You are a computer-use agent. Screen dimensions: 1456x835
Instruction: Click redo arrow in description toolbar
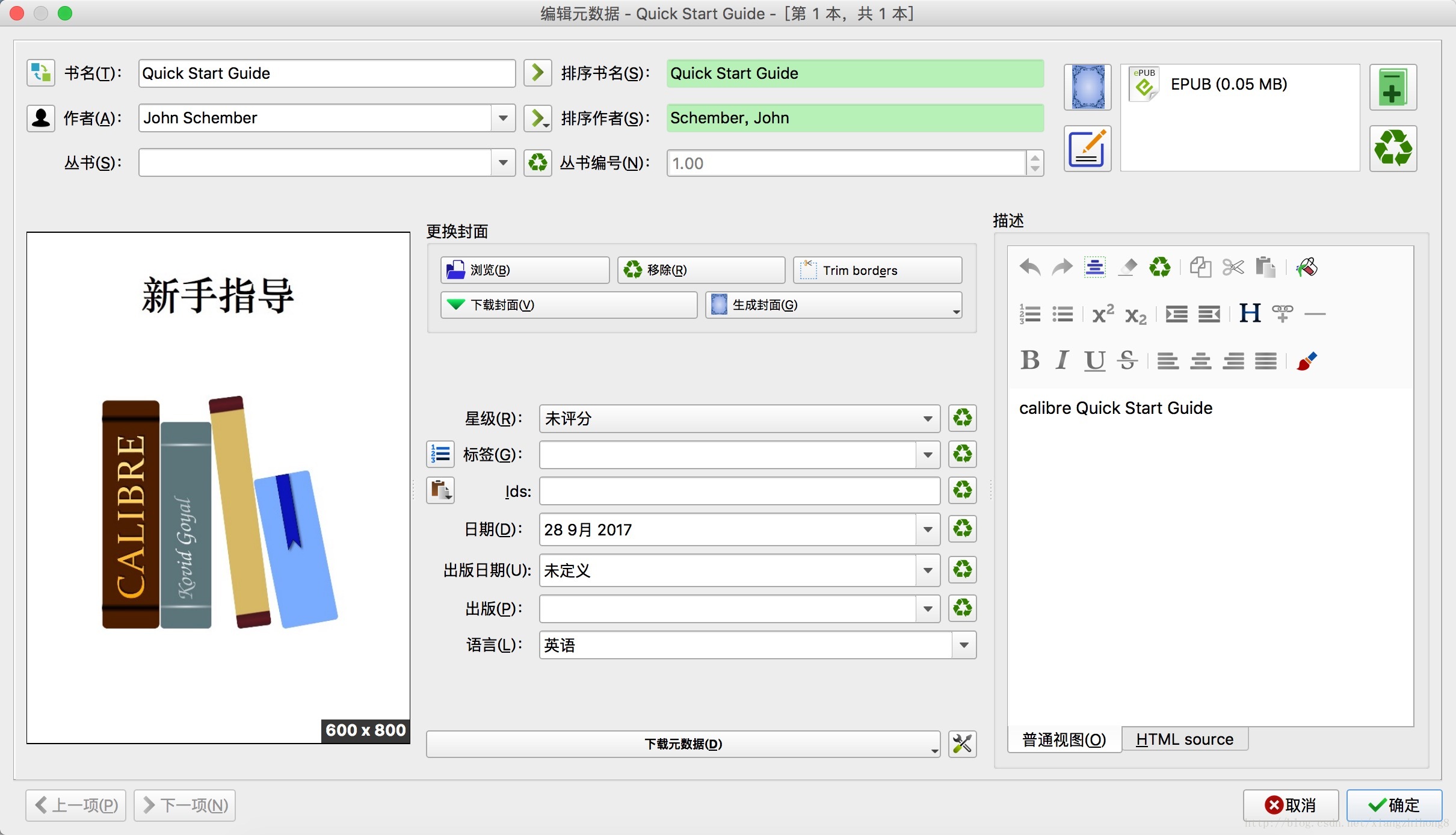coord(1062,267)
